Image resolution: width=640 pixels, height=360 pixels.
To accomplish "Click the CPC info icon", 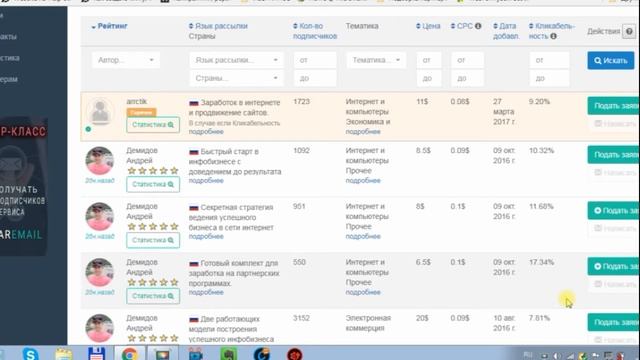I will pyautogui.click(x=478, y=26).
